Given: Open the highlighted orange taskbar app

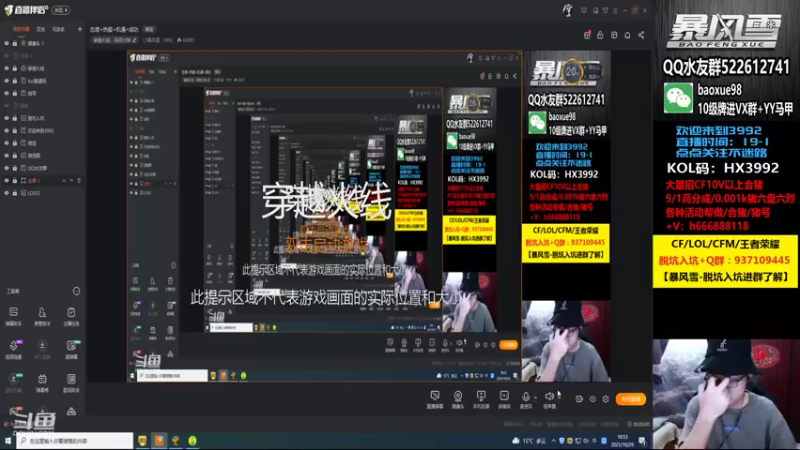Looking at the screenshot, I should (x=159, y=440).
